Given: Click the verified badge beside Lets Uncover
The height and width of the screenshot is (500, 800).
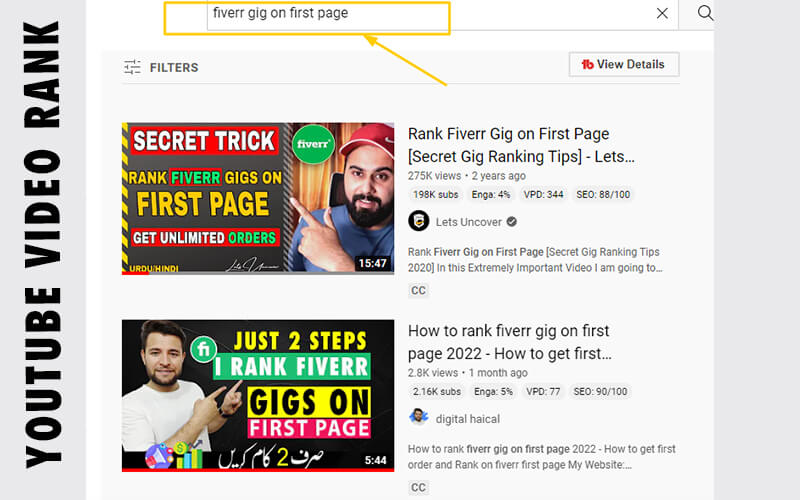Looking at the screenshot, I should 511,222.
